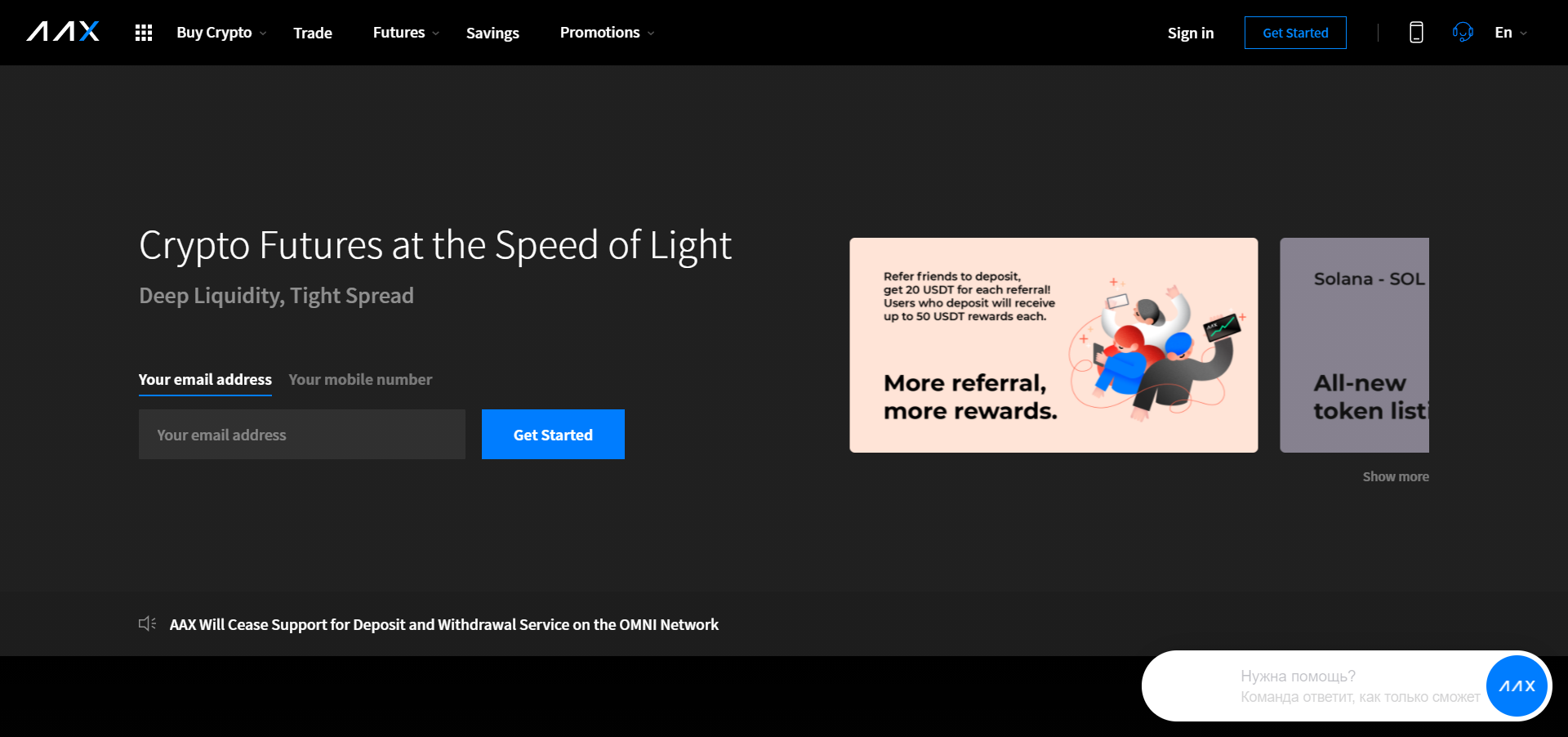Switch to Your mobile number tab
The width and height of the screenshot is (1568, 737).
360,380
